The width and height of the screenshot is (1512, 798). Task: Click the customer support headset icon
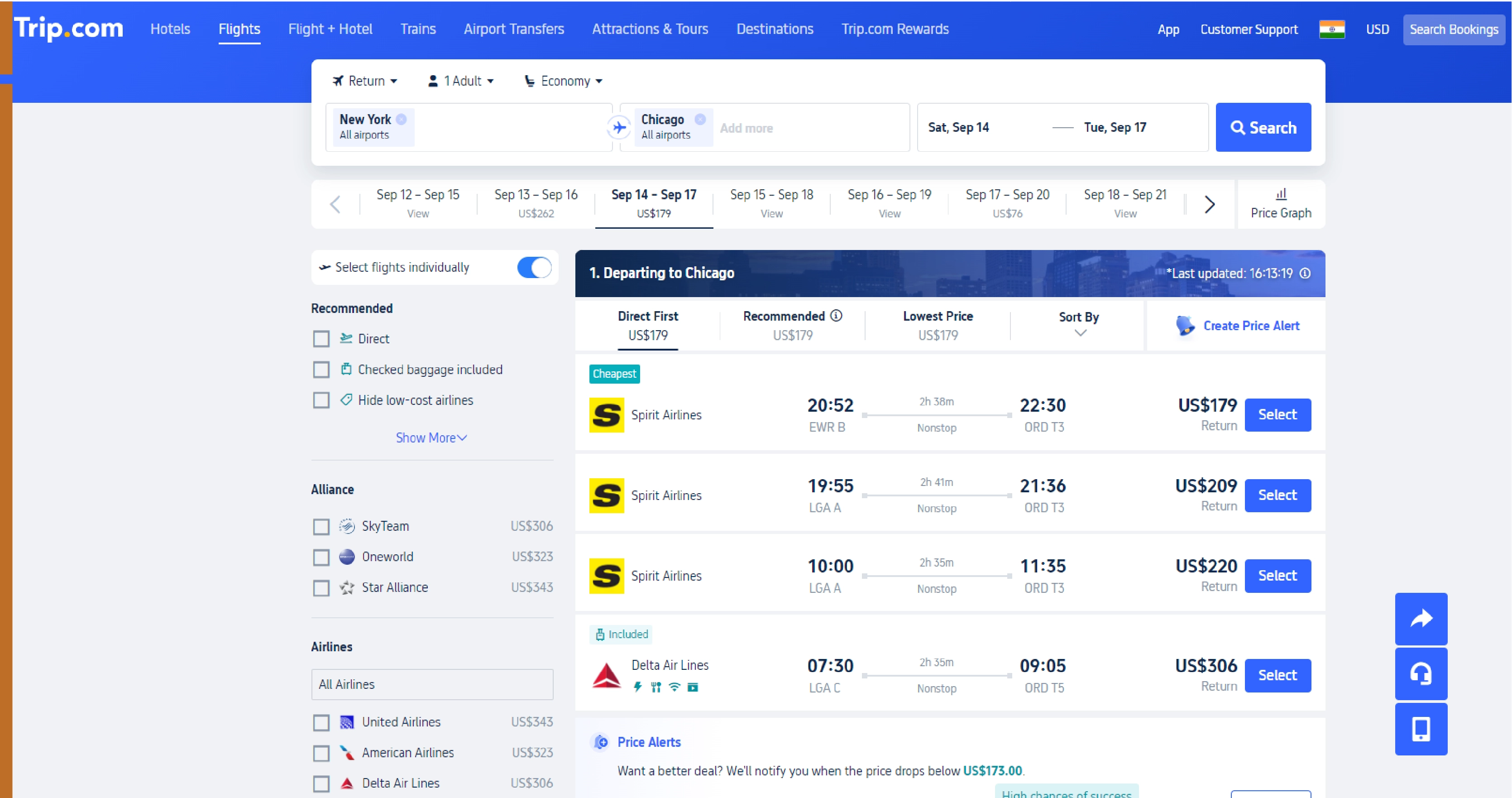pos(1421,673)
